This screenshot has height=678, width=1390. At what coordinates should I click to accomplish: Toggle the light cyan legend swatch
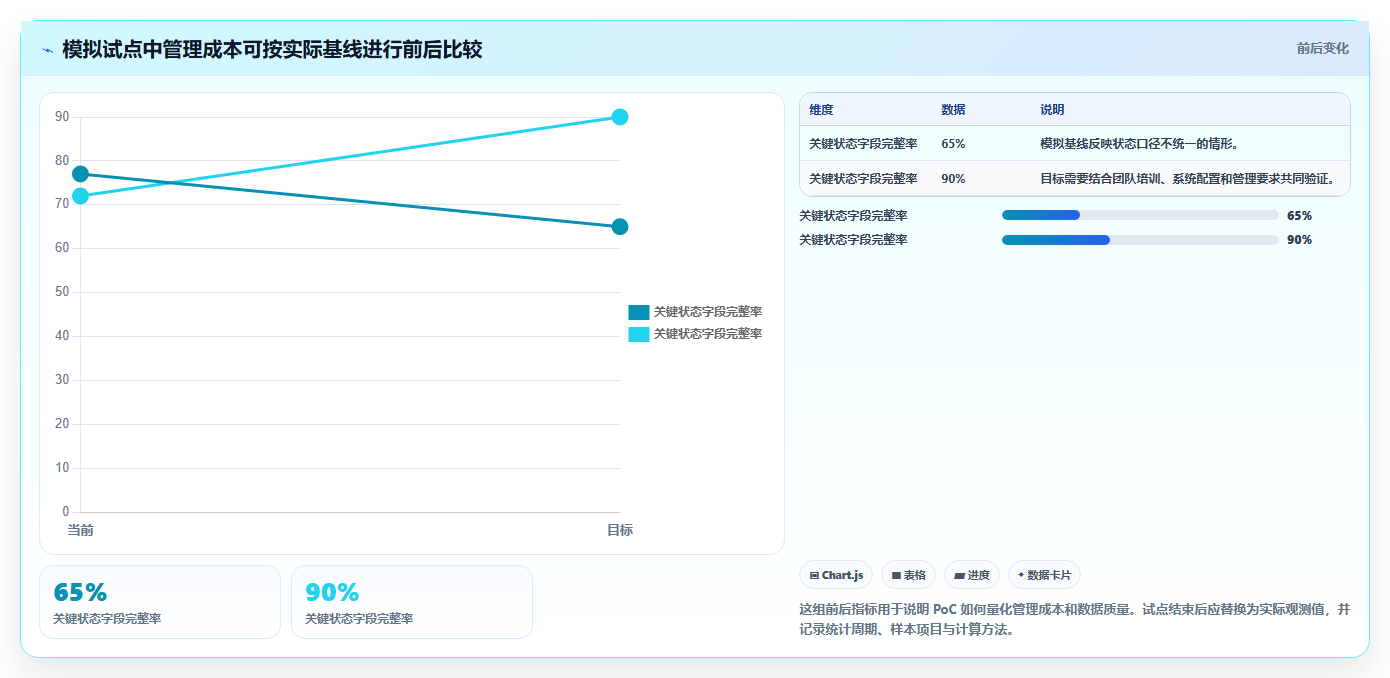click(639, 334)
